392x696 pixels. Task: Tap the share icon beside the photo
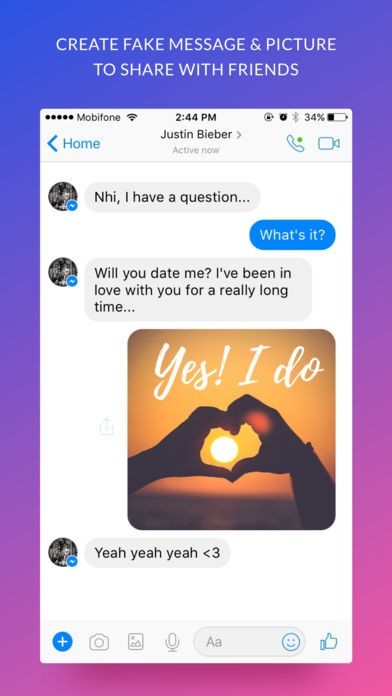pyautogui.click(x=107, y=427)
